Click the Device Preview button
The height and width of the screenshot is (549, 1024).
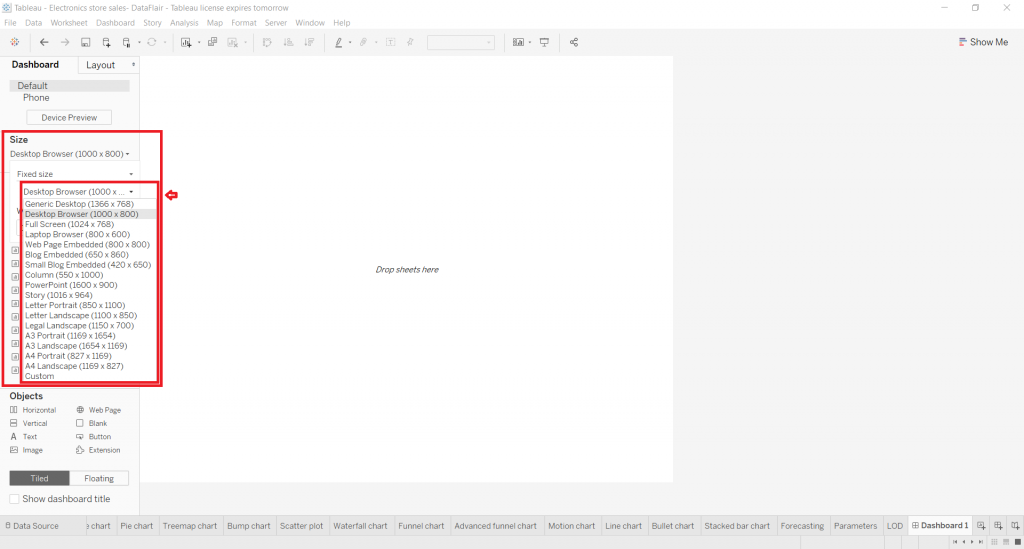click(x=69, y=118)
